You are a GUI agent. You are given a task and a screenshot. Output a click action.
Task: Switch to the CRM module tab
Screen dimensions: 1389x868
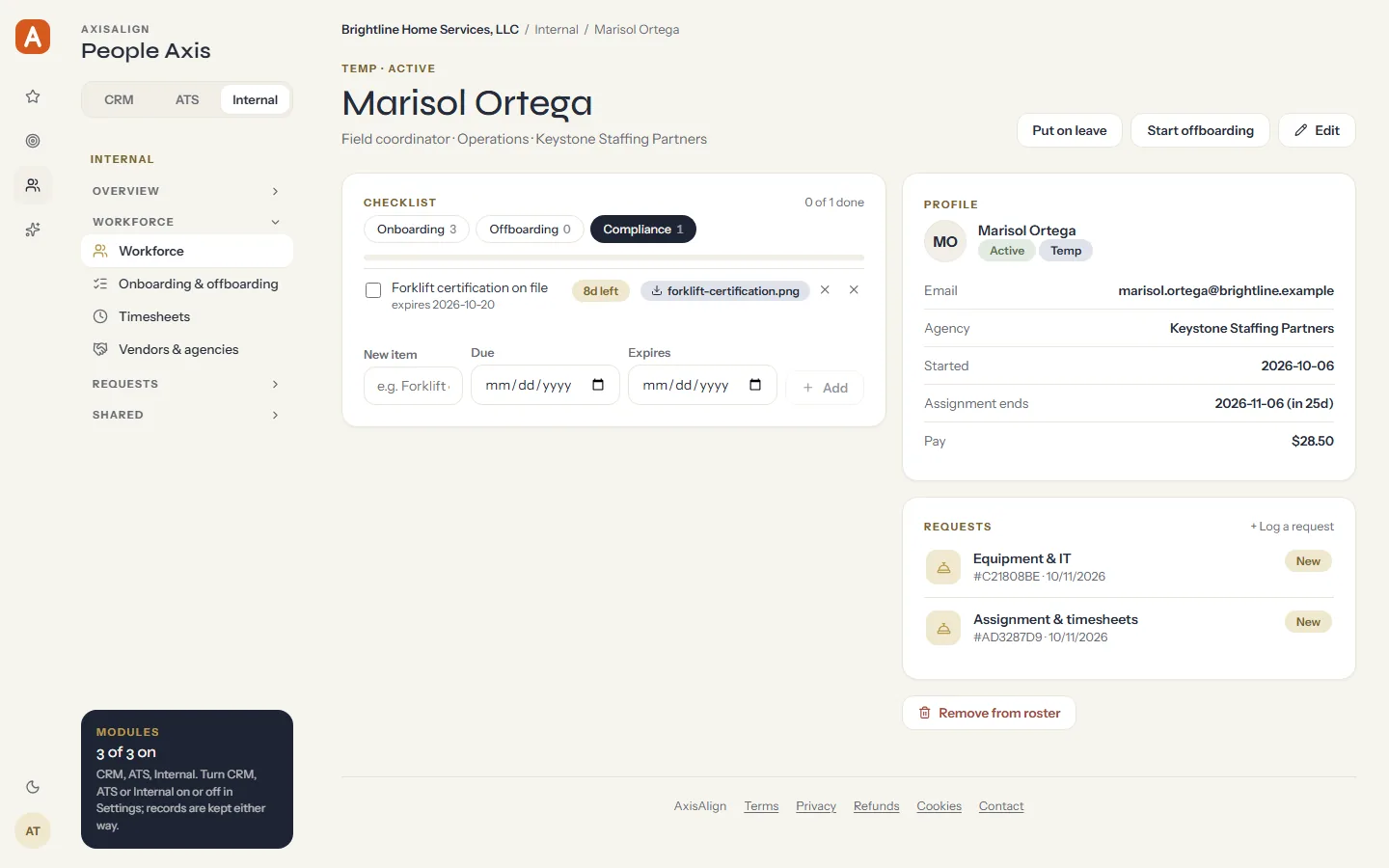(119, 99)
